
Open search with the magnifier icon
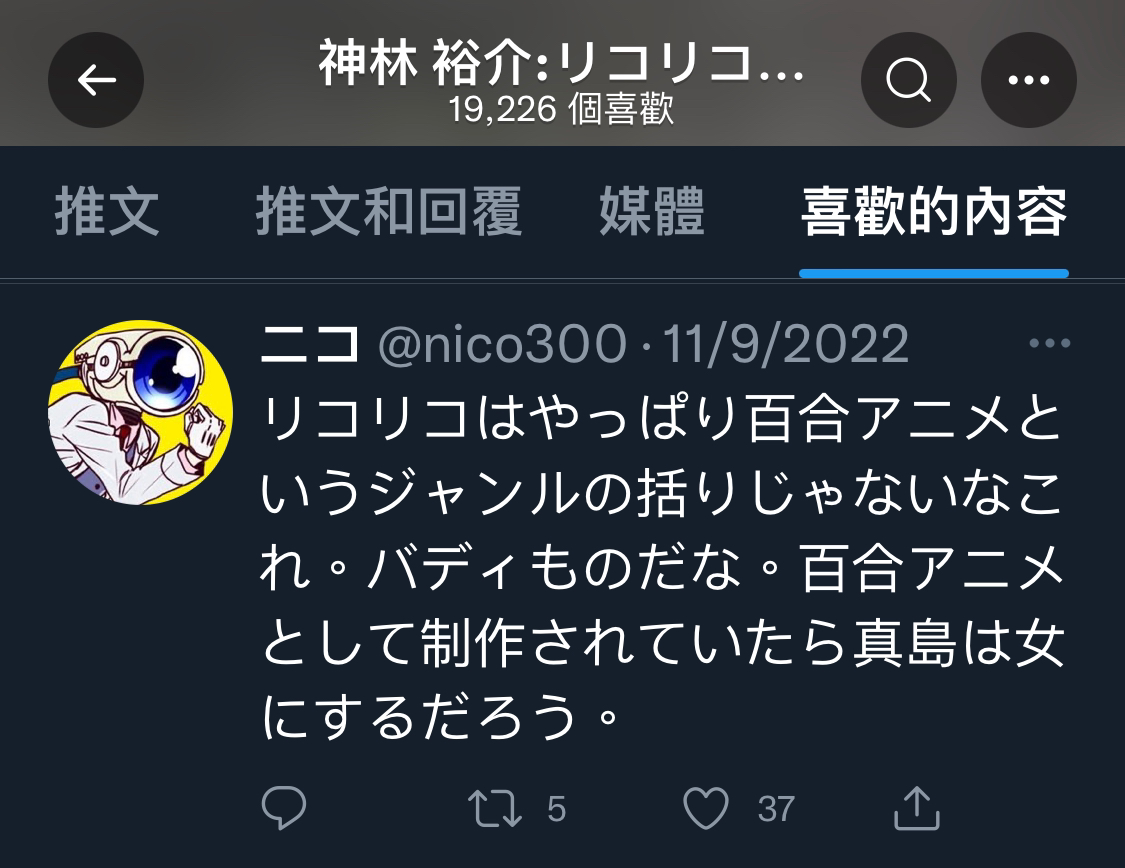(908, 80)
